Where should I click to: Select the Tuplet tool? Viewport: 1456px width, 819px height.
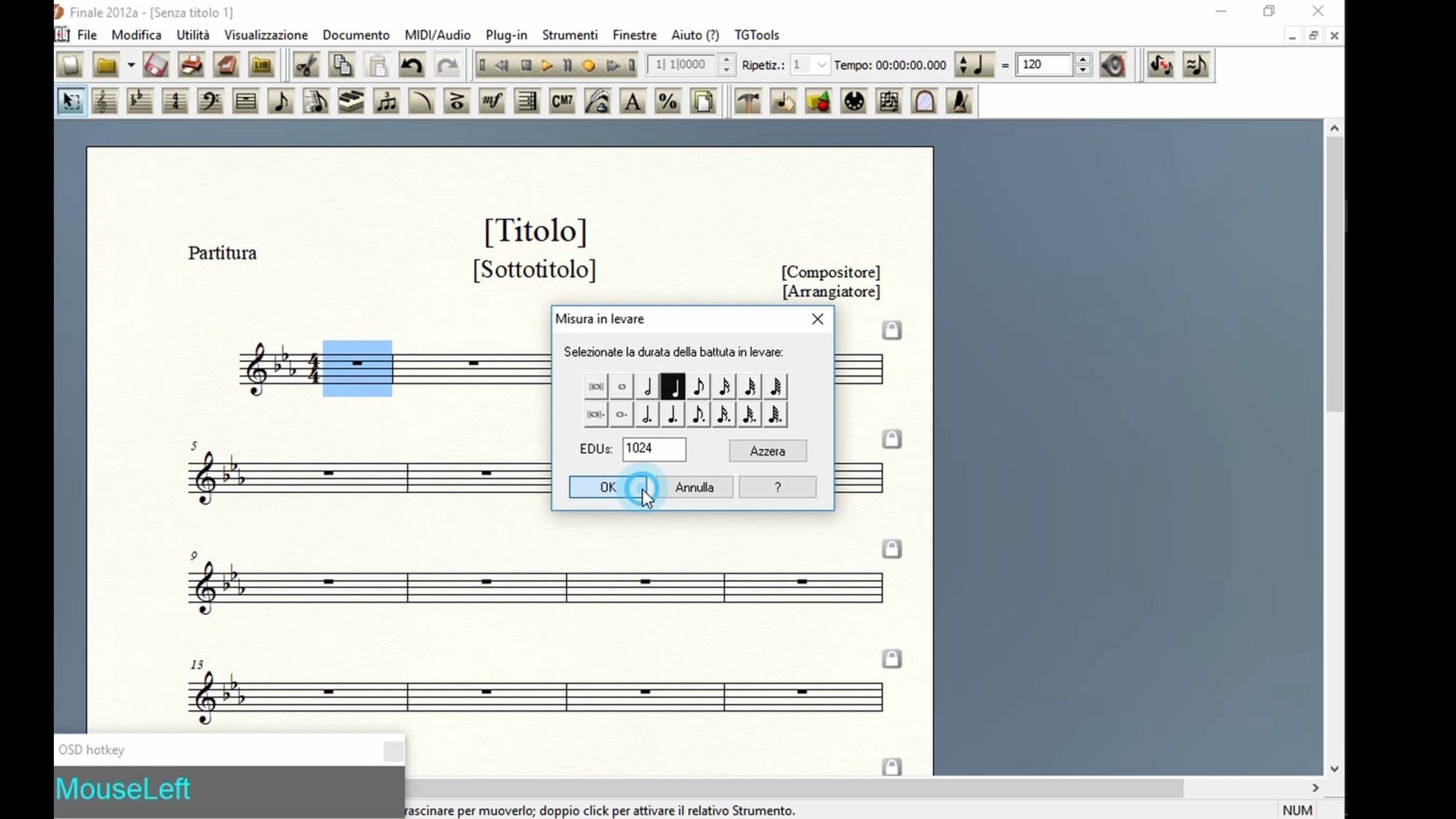click(386, 101)
